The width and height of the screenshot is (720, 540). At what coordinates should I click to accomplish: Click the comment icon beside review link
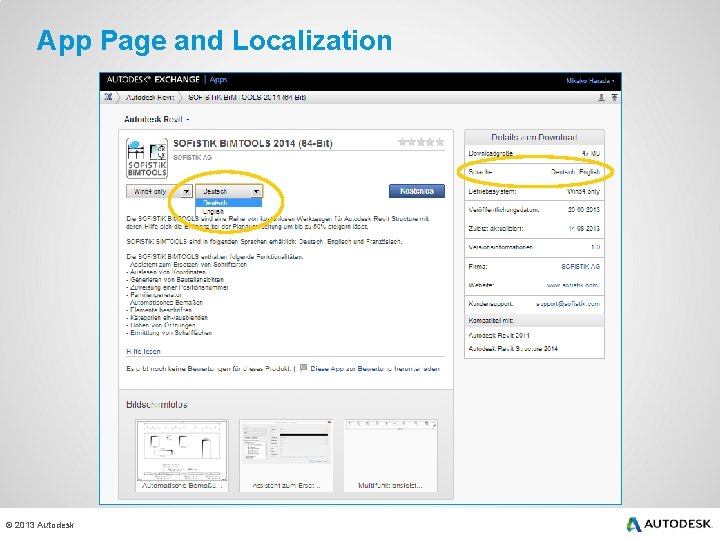pyautogui.click(x=303, y=368)
